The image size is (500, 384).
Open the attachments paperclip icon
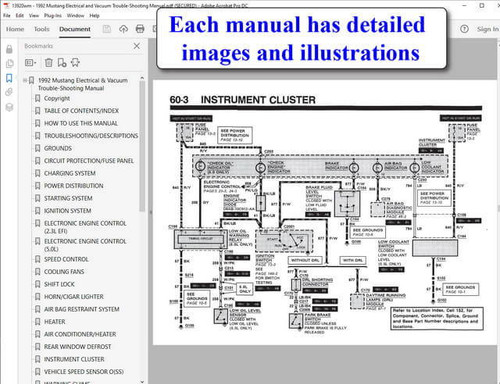click(9, 92)
